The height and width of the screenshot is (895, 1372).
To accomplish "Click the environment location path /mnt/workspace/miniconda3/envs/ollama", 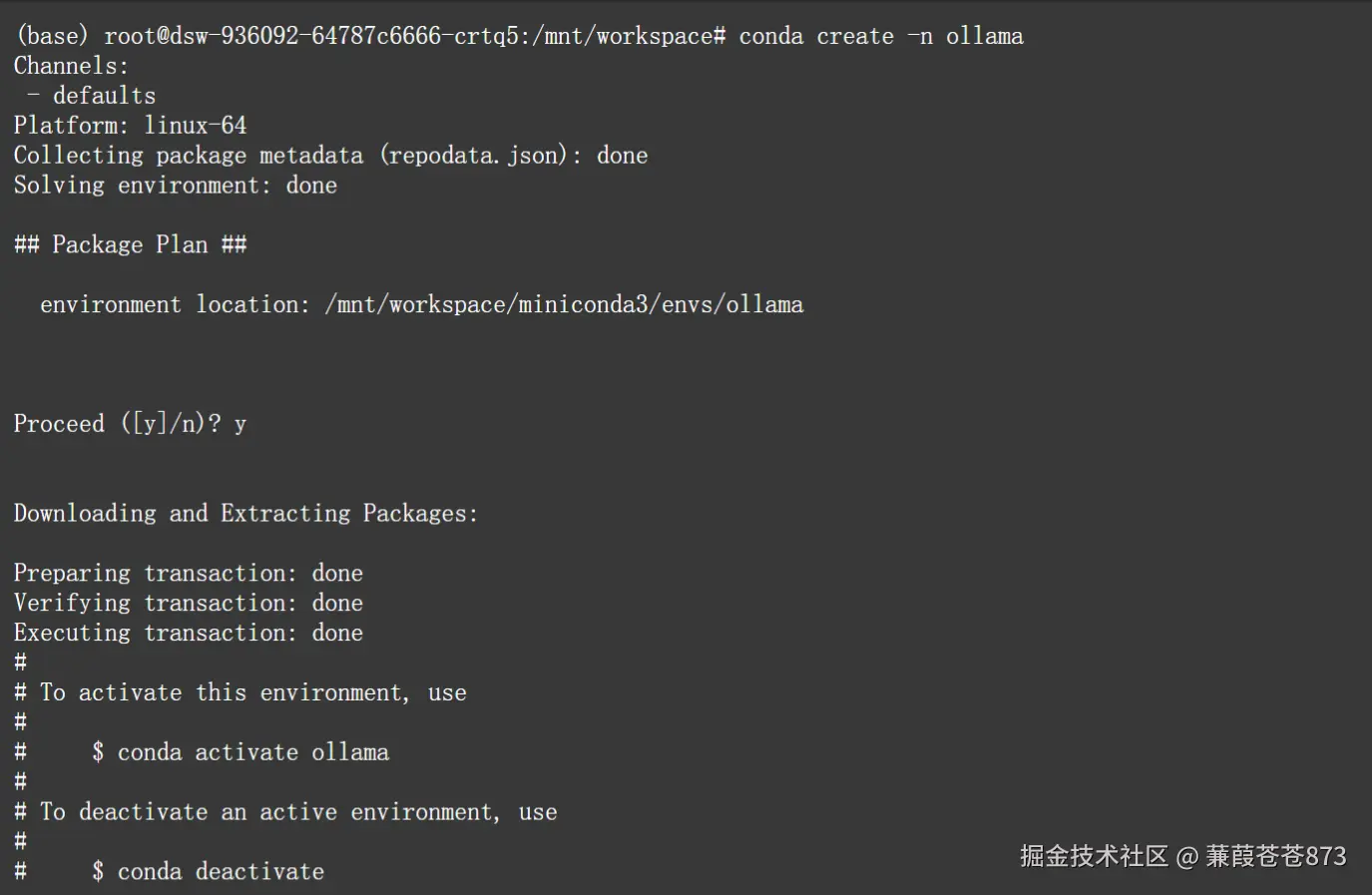I will click(564, 305).
